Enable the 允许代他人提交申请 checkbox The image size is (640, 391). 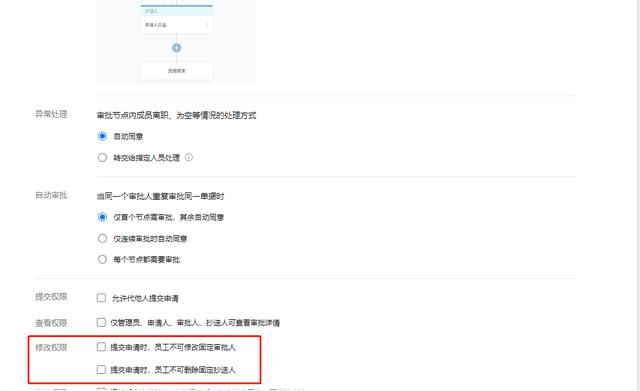coord(101,298)
